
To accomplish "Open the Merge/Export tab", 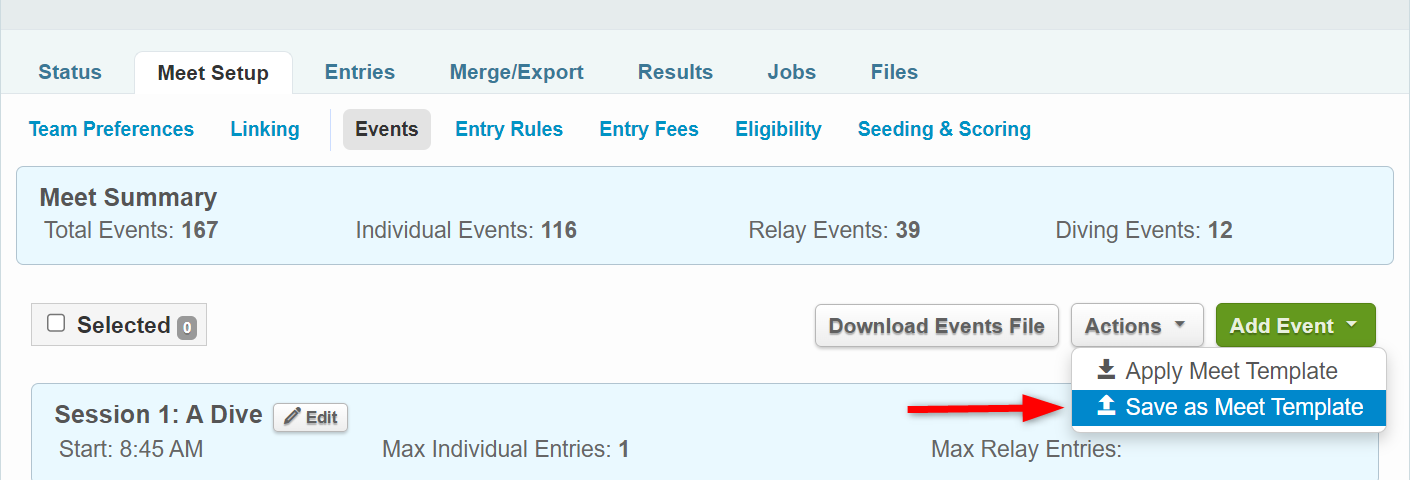I will 517,72.
